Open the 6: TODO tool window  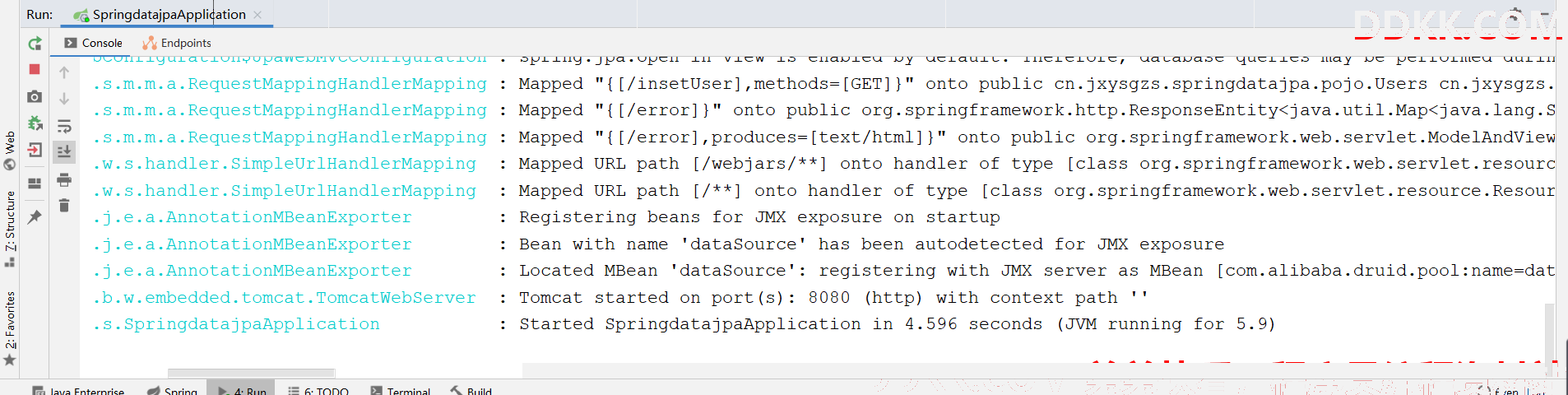(x=318, y=391)
